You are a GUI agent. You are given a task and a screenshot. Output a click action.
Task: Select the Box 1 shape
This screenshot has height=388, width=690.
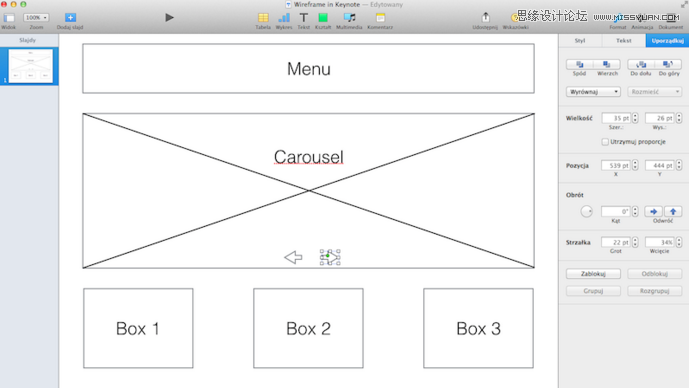138,328
